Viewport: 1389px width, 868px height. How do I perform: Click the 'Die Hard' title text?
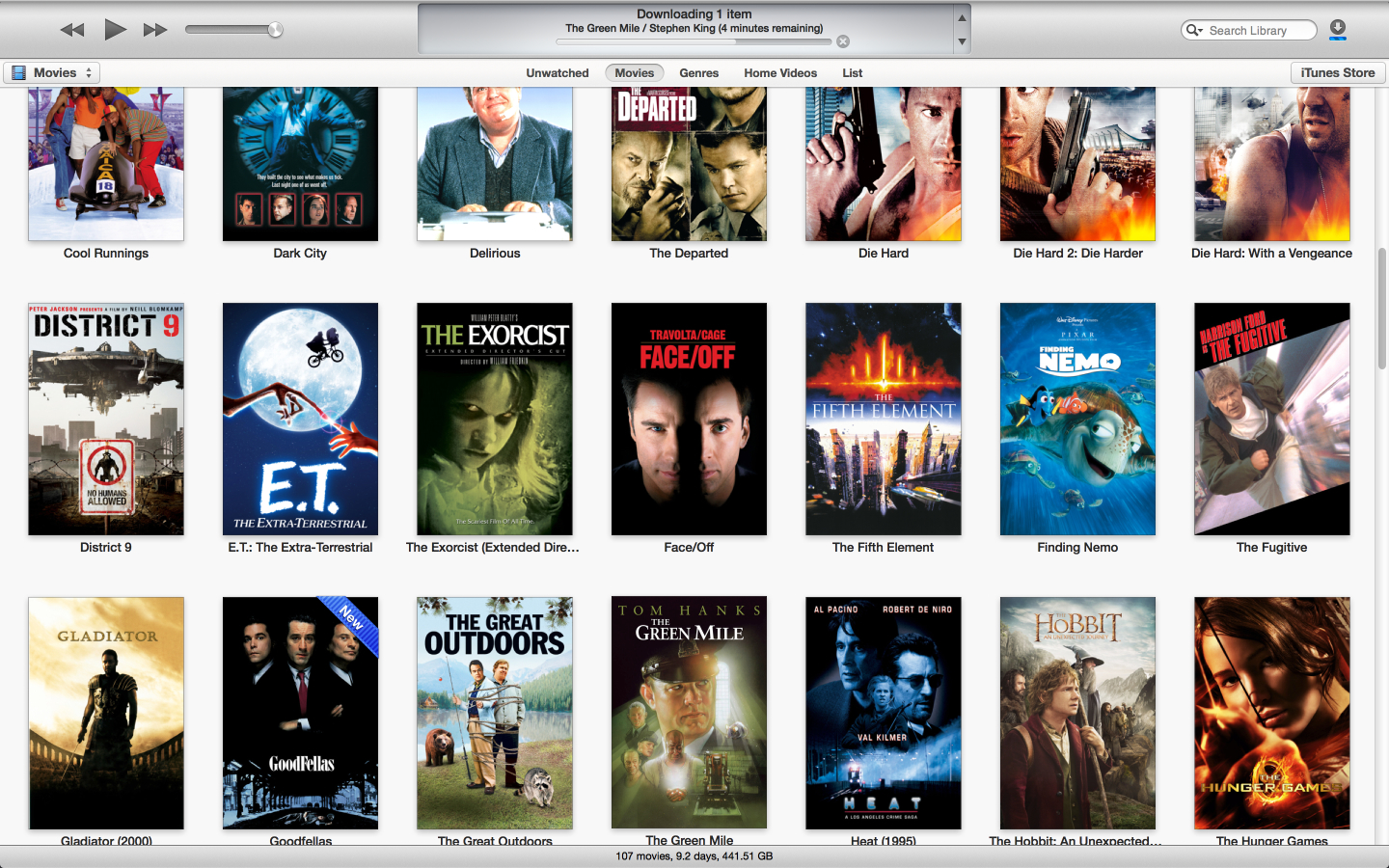[884, 254]
